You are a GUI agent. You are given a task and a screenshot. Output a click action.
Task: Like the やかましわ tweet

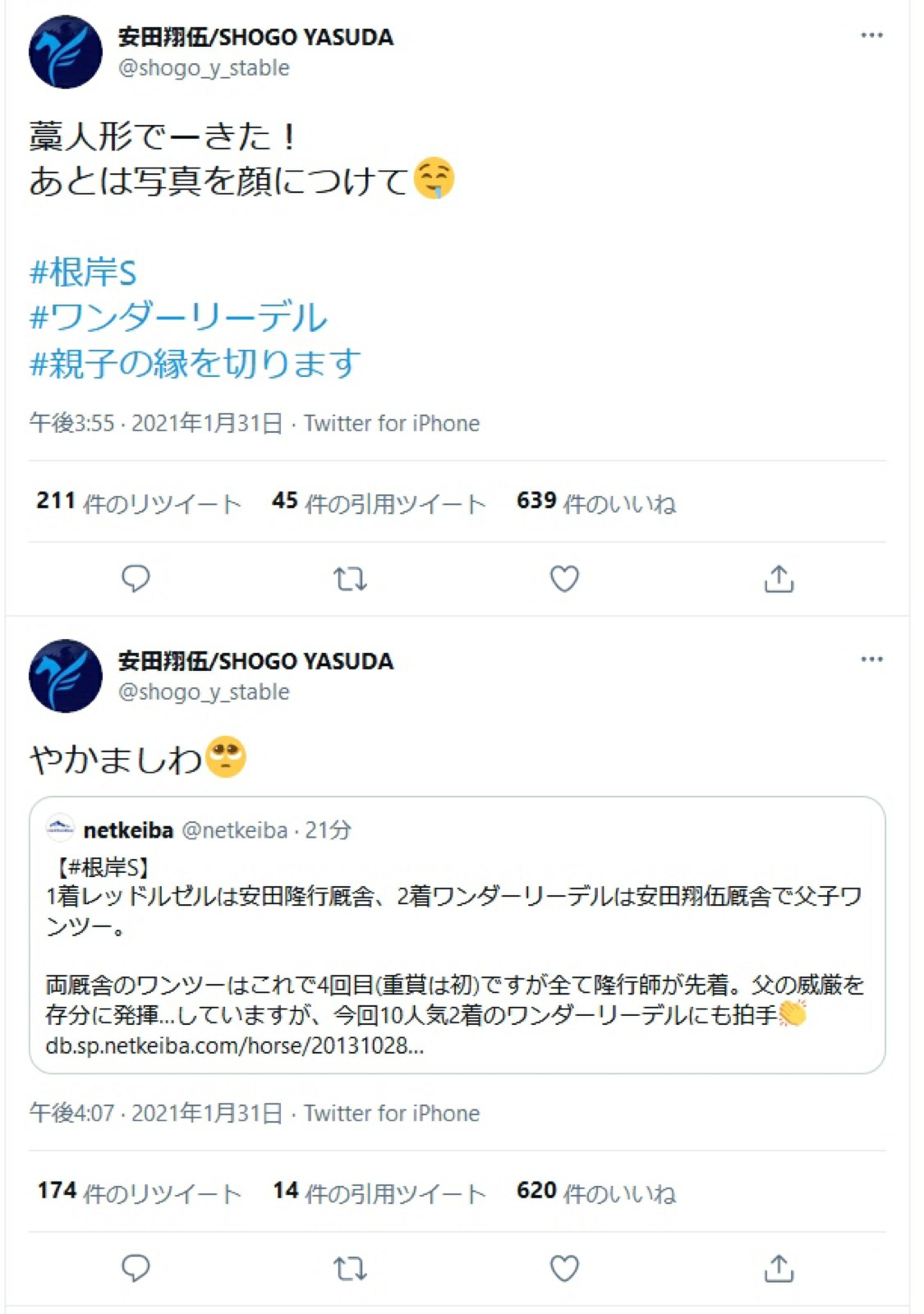(x=564, y=1269)
